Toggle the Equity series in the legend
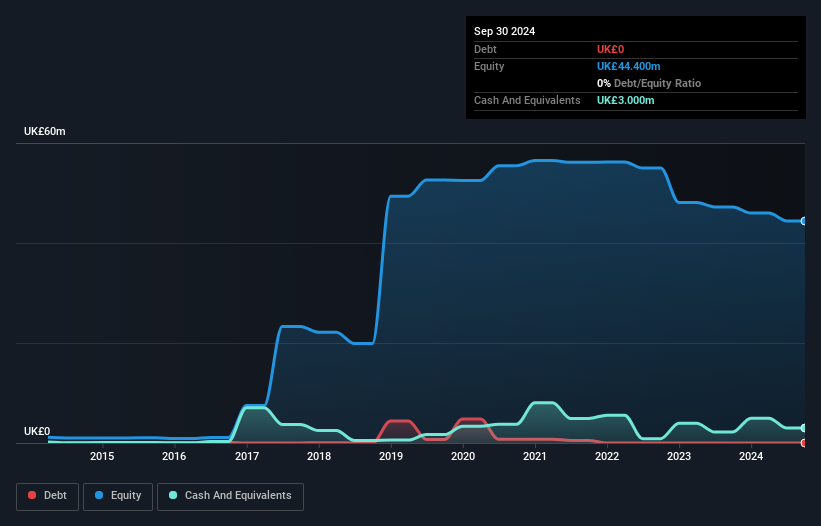 118,496
